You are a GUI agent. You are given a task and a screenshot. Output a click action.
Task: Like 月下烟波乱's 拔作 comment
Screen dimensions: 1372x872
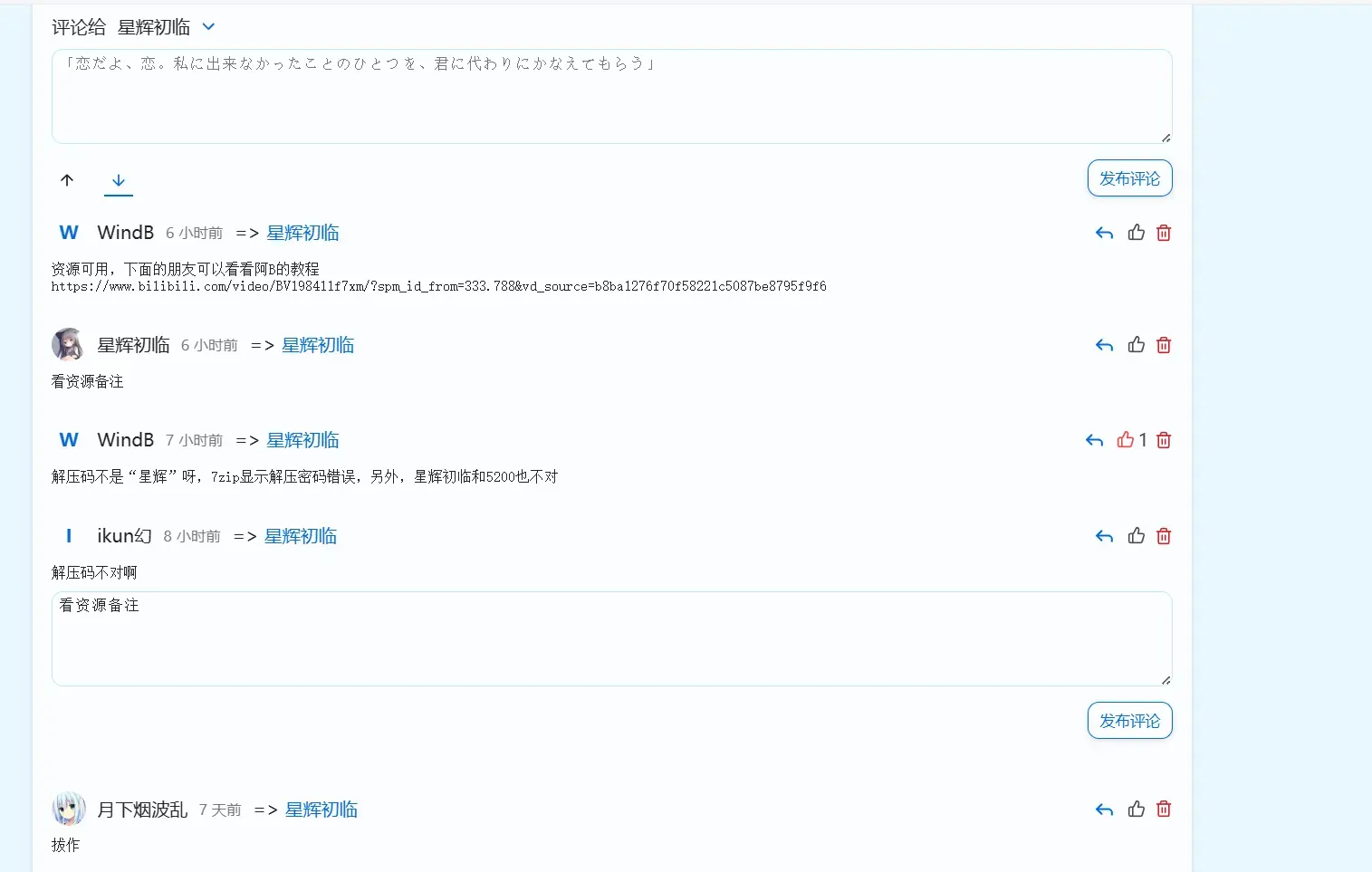tap(1137, 810)
